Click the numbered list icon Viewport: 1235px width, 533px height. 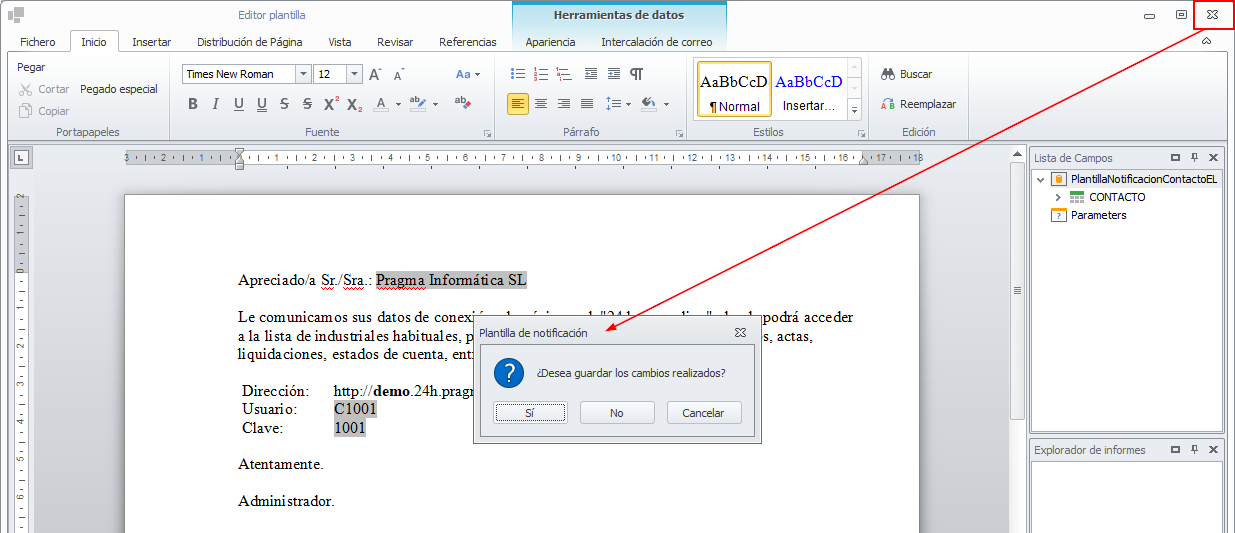point(541,74)
